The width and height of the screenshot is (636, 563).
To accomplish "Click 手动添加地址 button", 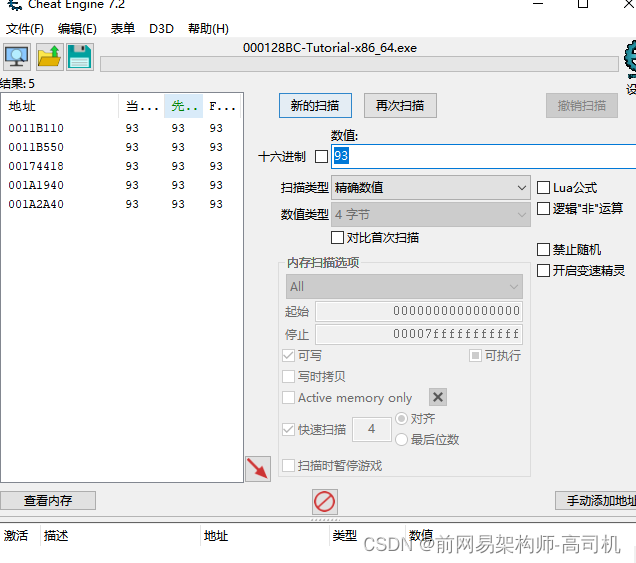I will [595, 501].
